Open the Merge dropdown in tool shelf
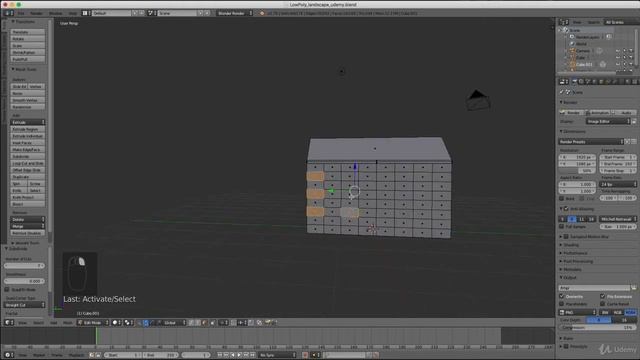This screenshot has width=640, height=360. click(x=27, y=226)
